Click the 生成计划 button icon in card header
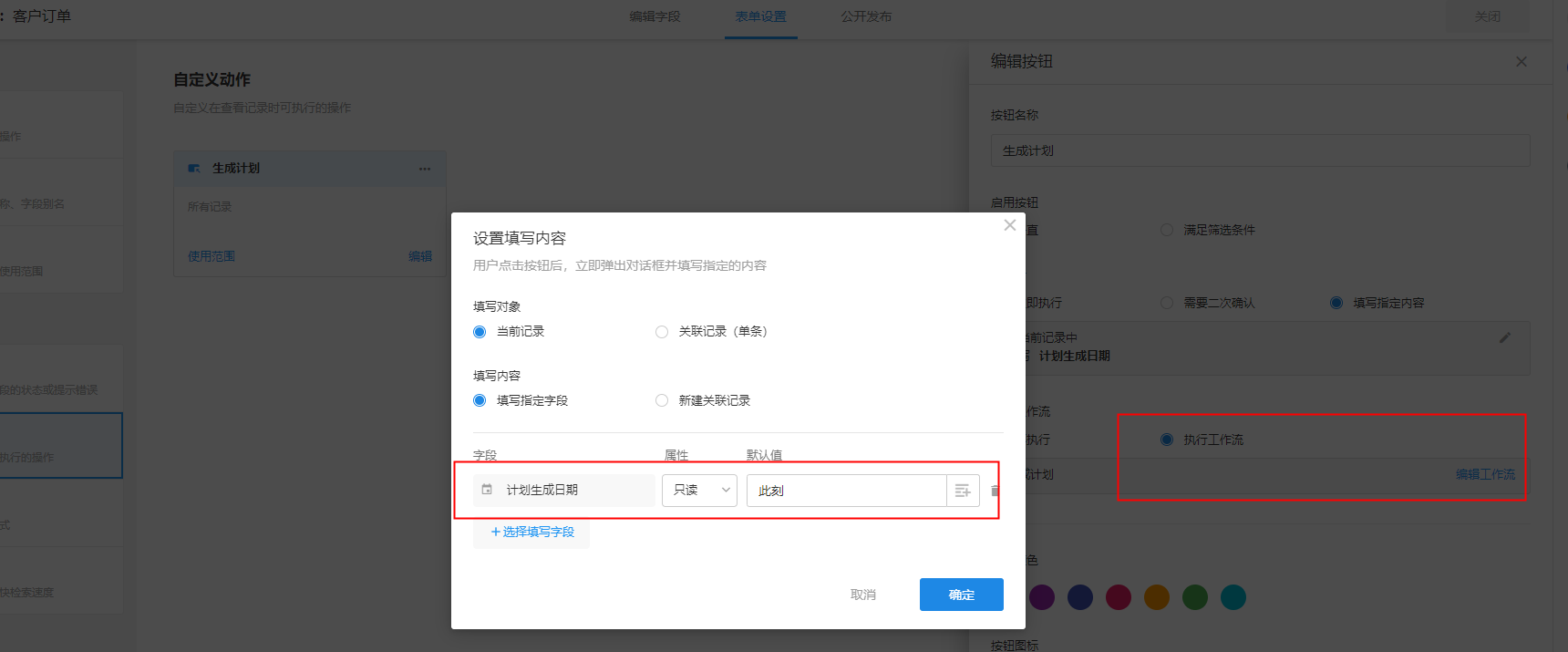 pos(194,169)
